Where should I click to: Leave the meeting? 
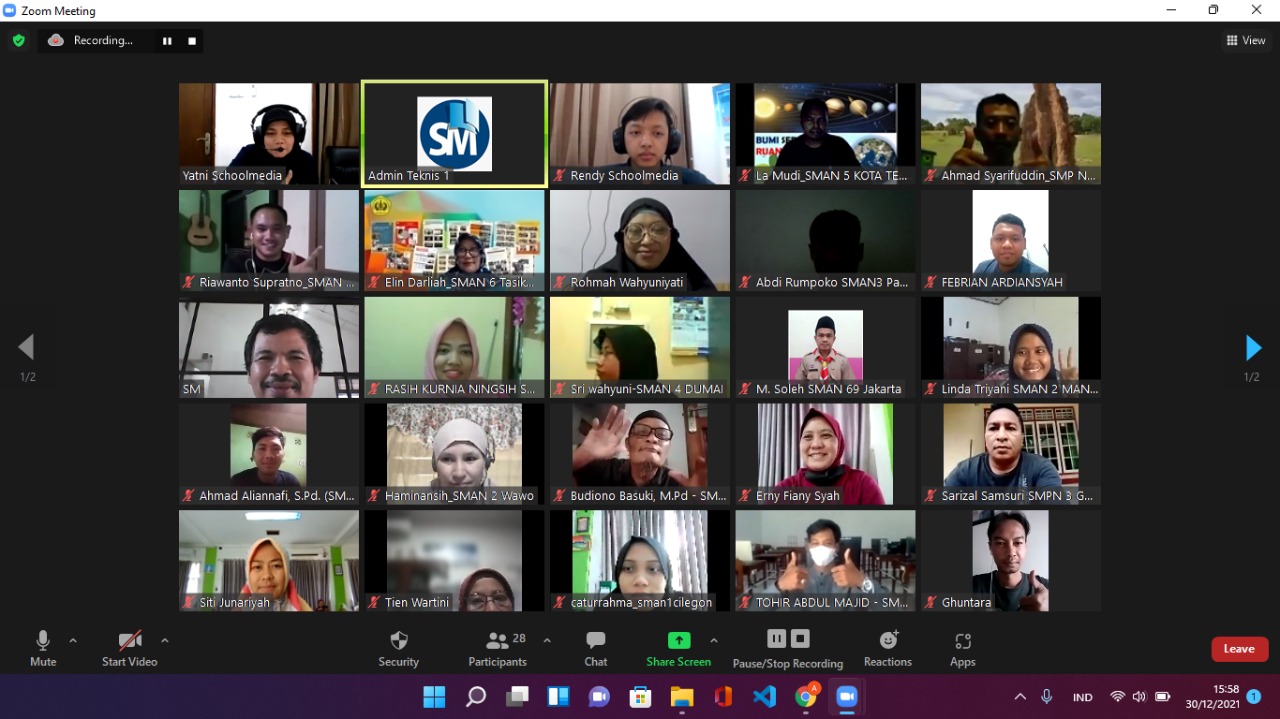(1239, 649)
